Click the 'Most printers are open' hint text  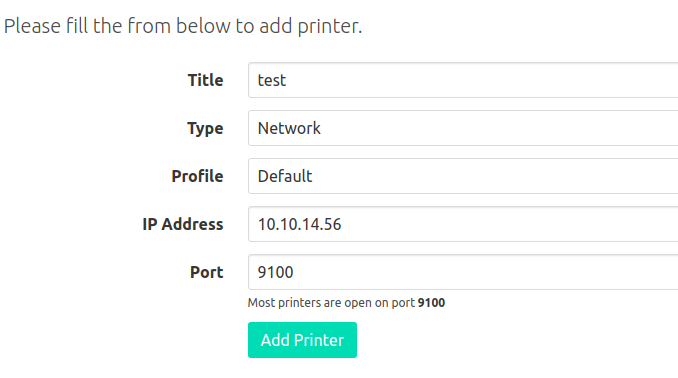[x=346, y=303]
